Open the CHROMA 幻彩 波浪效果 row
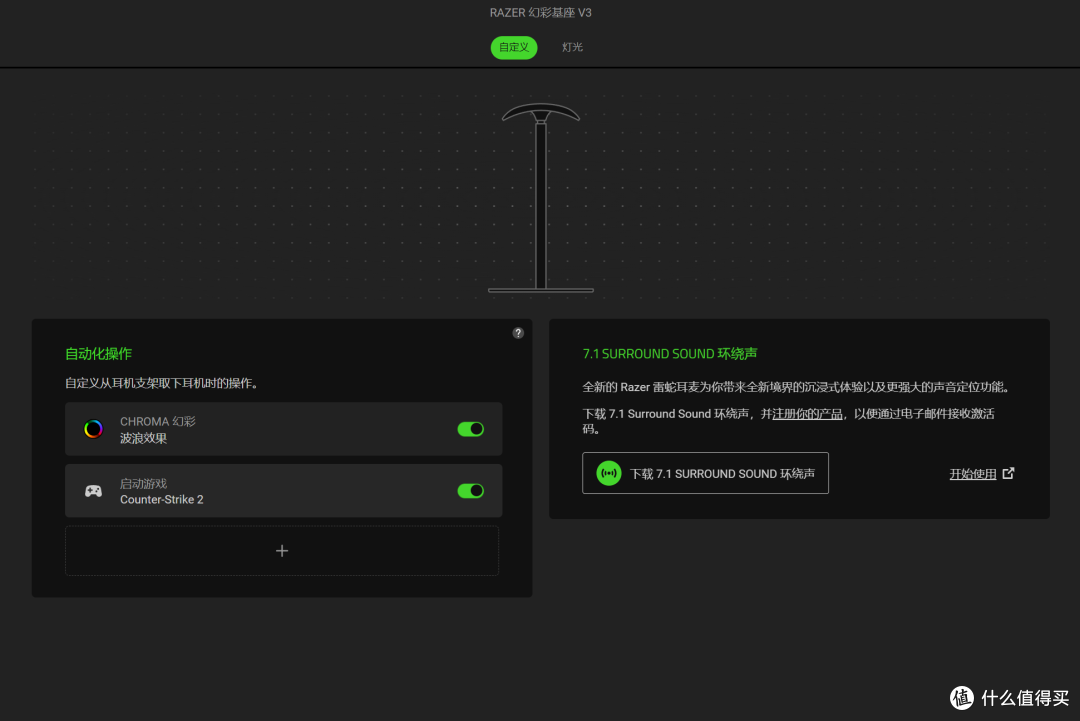This screenshot has height=721, width=1080. [x=283, y=429]
